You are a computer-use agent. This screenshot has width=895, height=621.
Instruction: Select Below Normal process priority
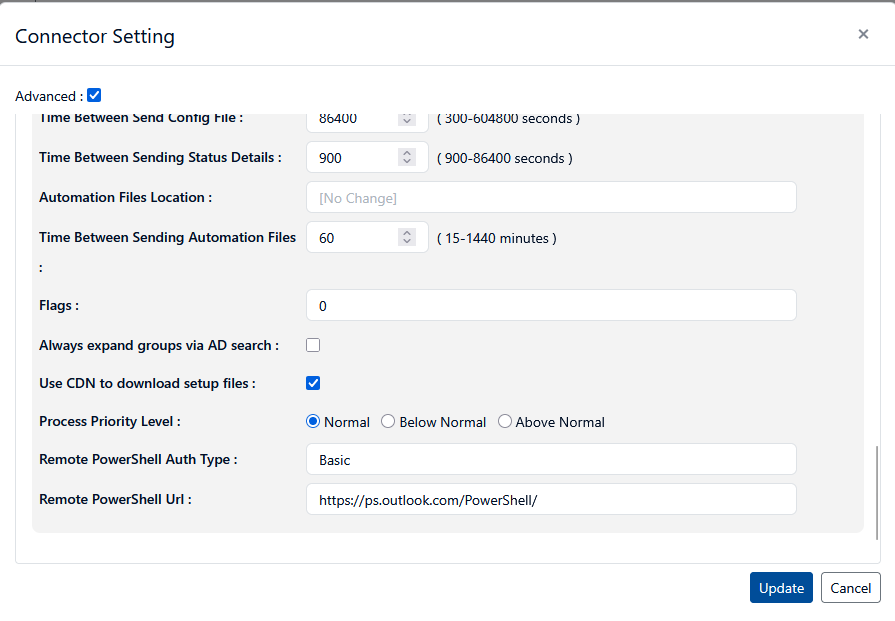tap(388, 422)
